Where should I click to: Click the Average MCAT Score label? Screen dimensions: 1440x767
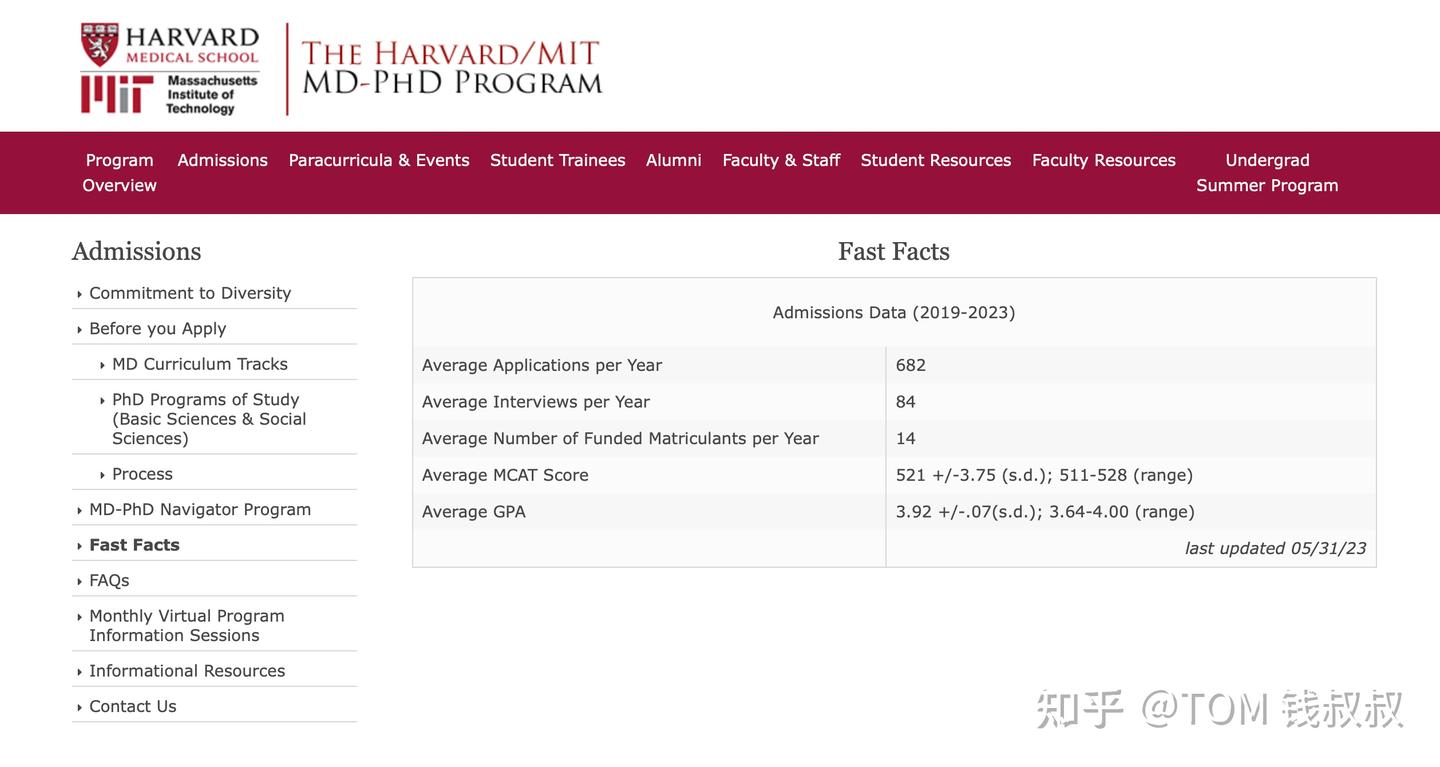505,475
